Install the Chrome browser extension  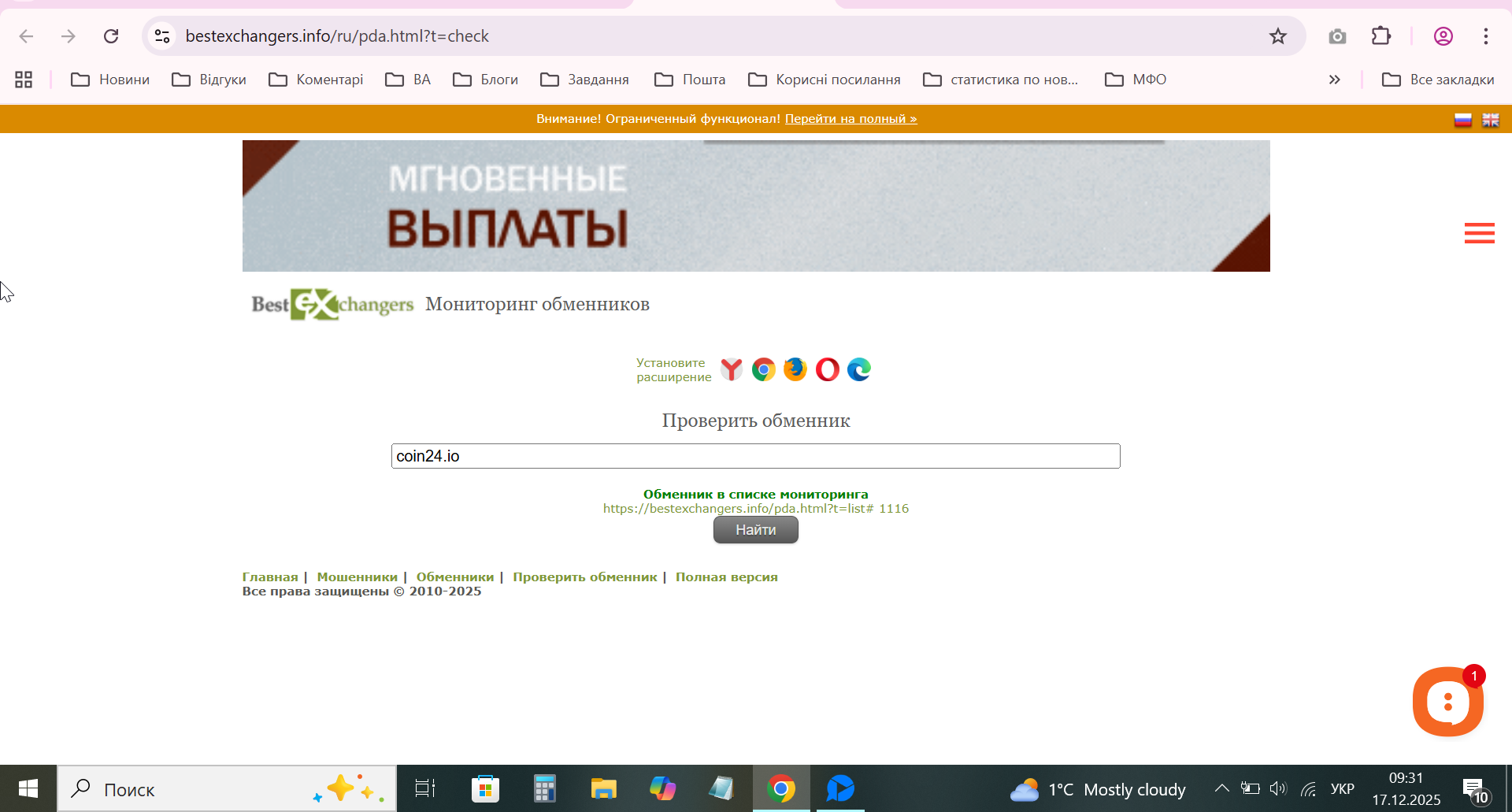point(763,369)
